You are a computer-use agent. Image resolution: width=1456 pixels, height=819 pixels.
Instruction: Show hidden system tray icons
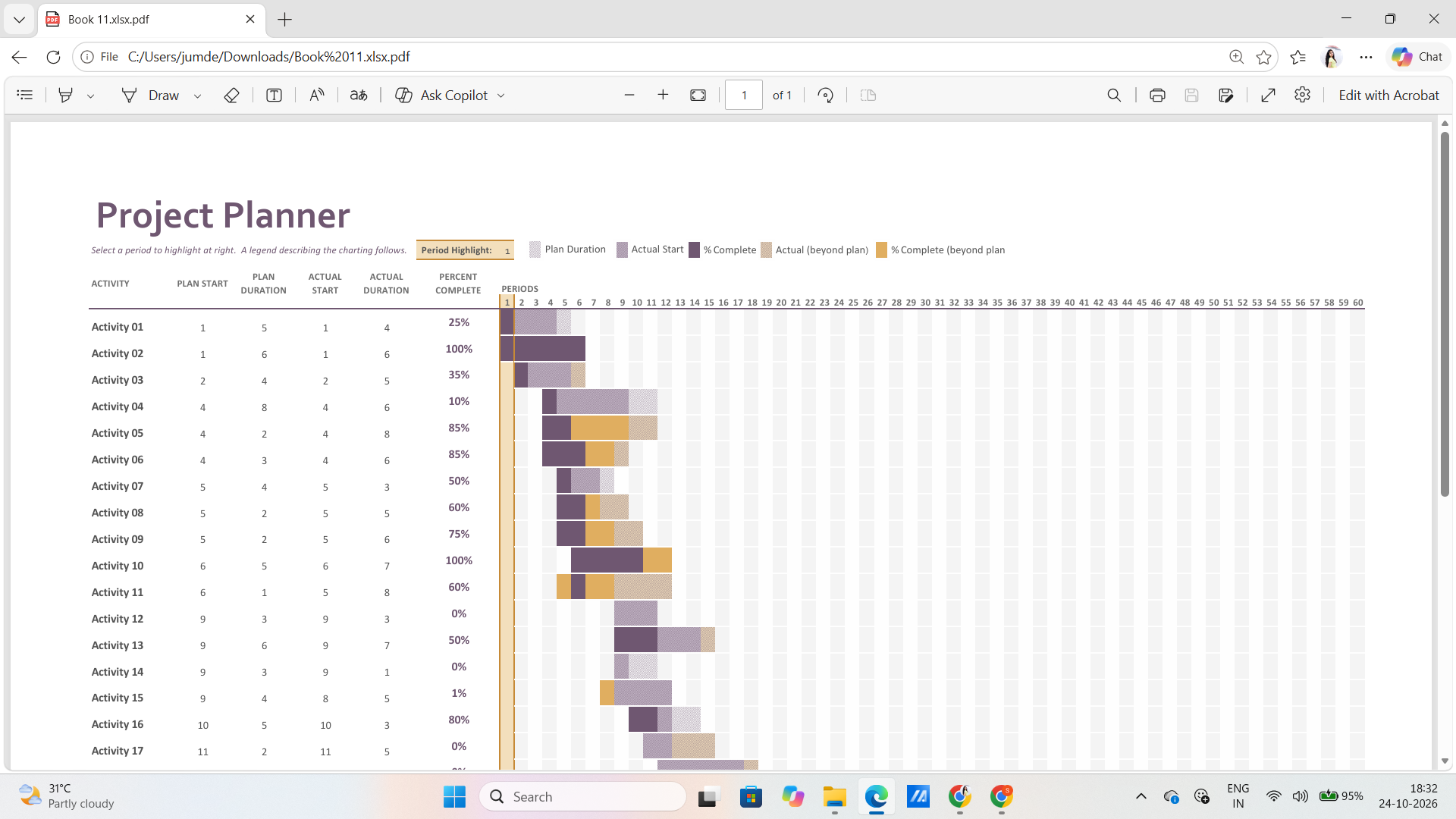coord(1141,796)
